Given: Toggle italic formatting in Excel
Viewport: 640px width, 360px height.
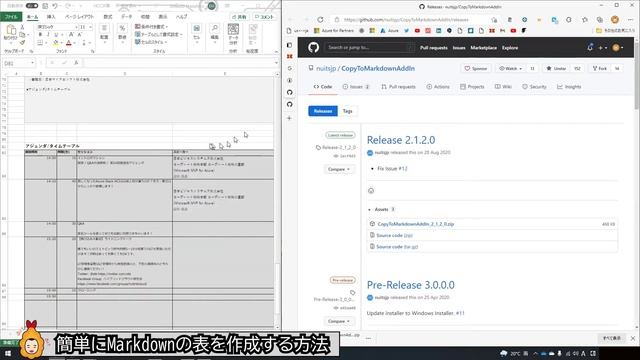Looking at the screenshot, I should tap(48, 35).
